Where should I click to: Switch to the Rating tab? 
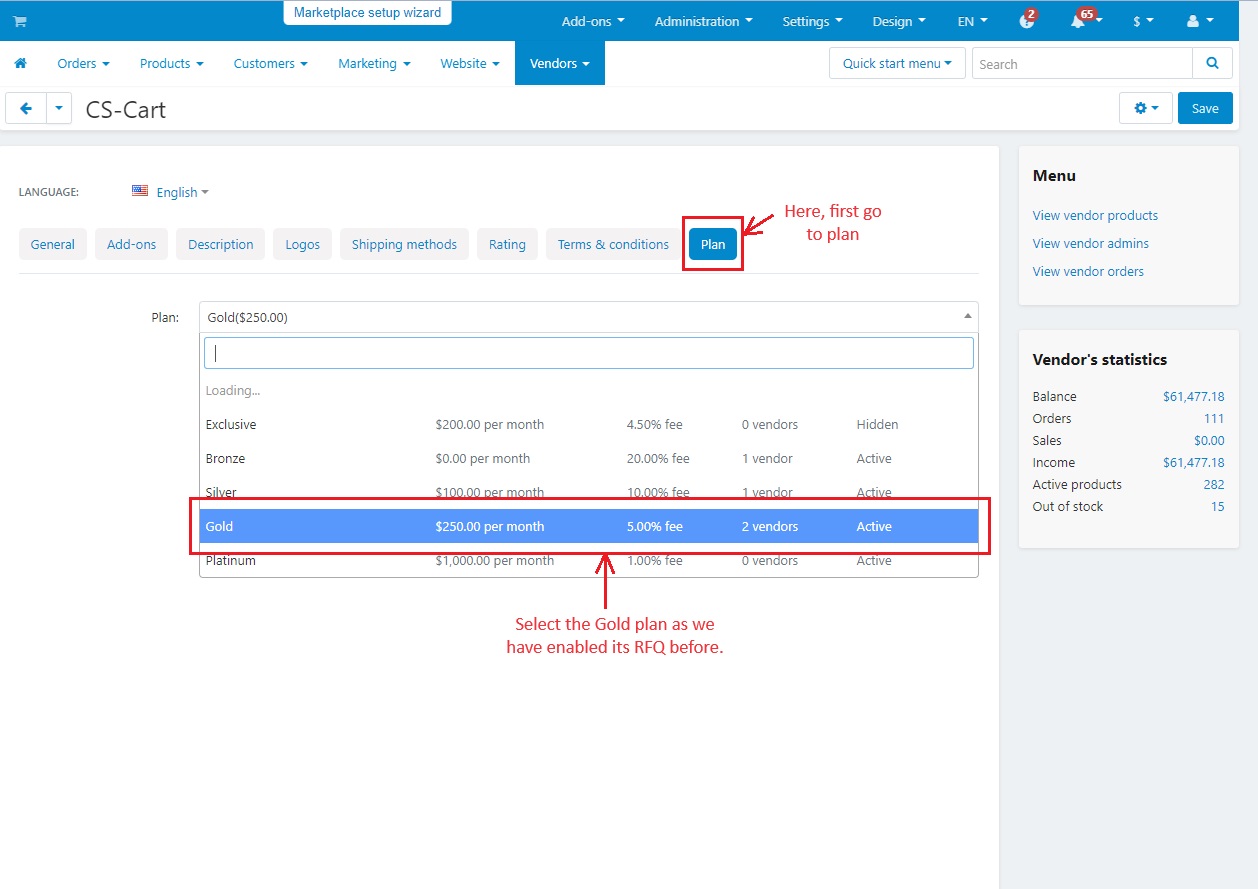[x=507, y=244]
